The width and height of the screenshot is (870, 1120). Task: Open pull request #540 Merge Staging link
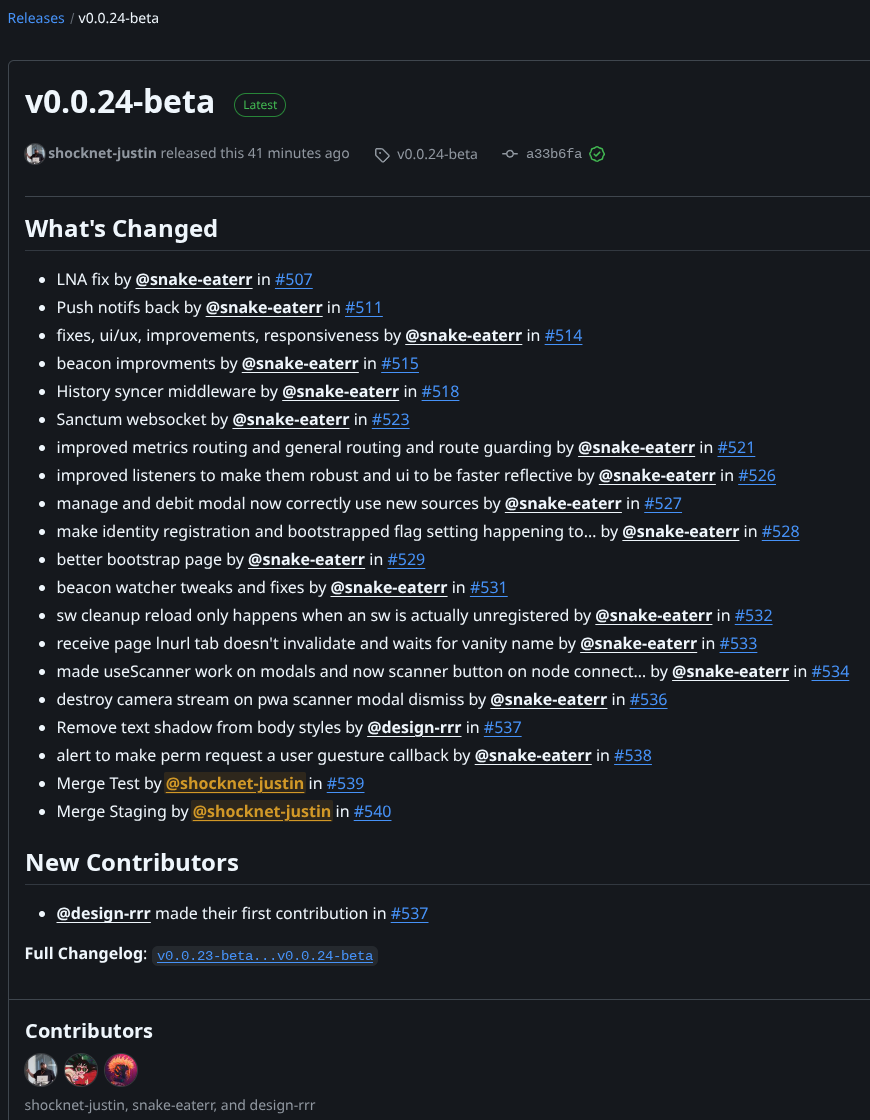click(372, 812)
